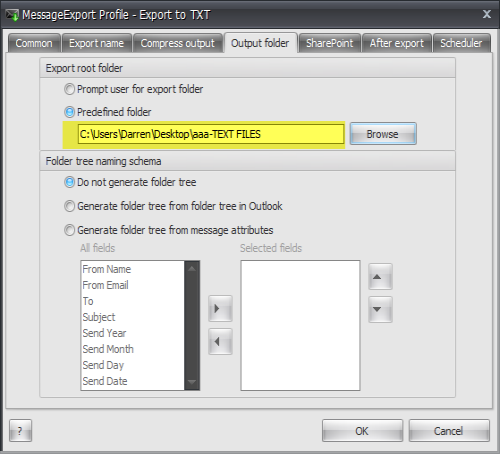Image resolution: width=500 pixels, height=454 pixels.
Task: Click the Browse button
Action: [x=383, y=134]
